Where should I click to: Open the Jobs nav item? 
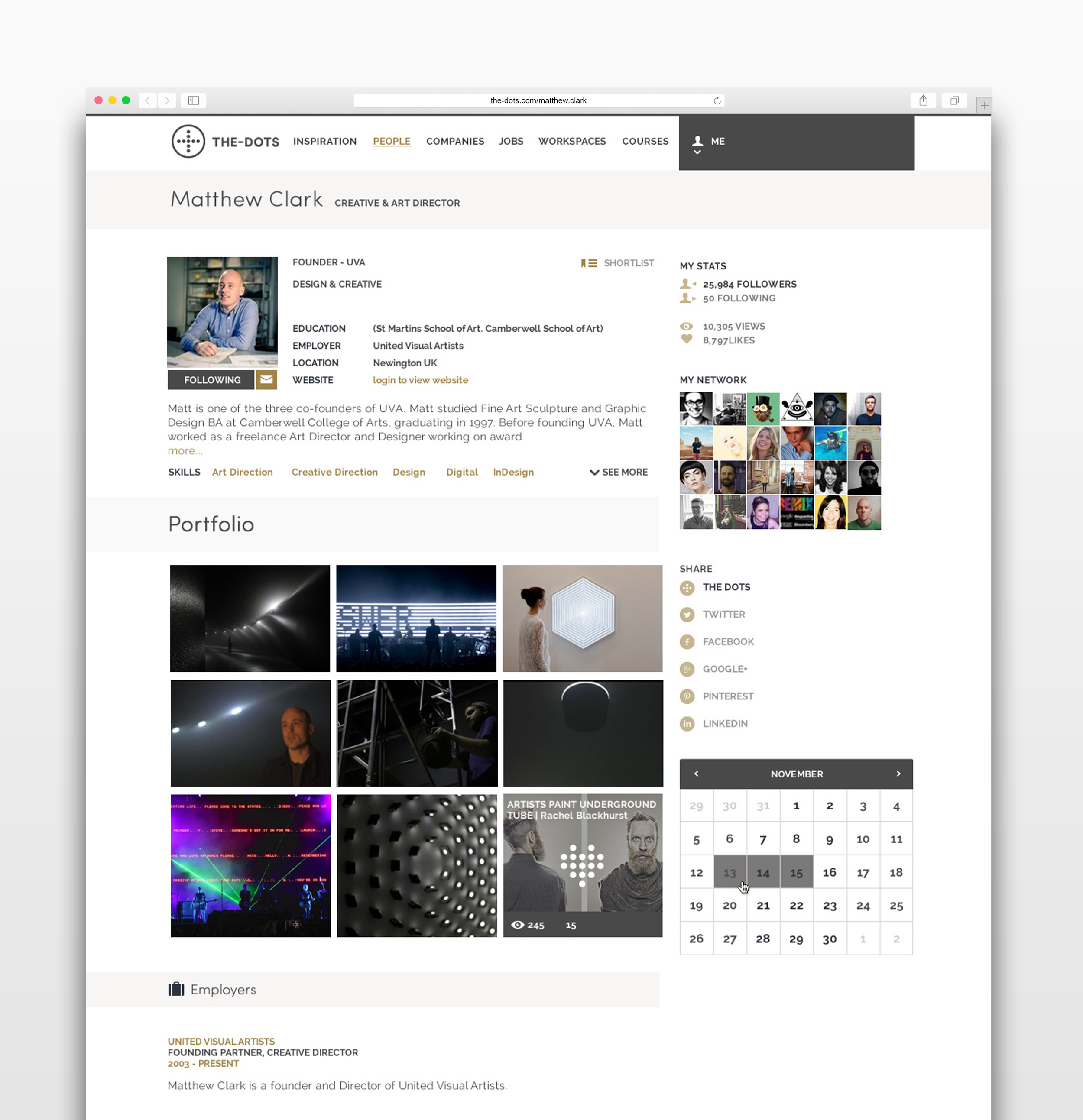[x=511, y=141]
